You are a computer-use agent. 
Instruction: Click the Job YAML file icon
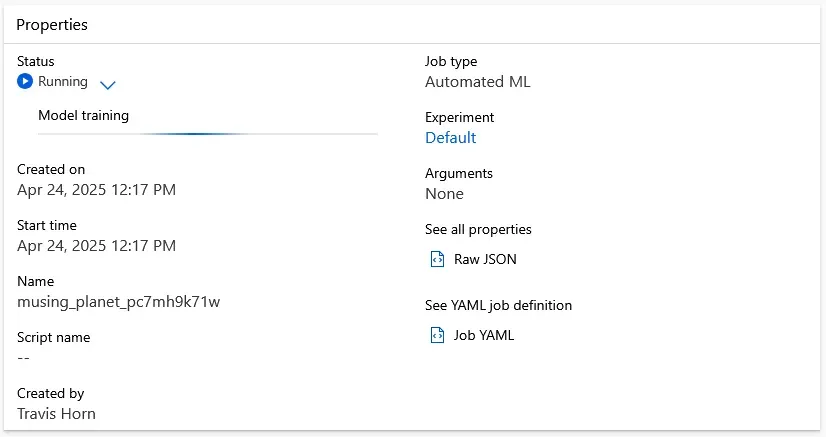(x=436, y=336)
